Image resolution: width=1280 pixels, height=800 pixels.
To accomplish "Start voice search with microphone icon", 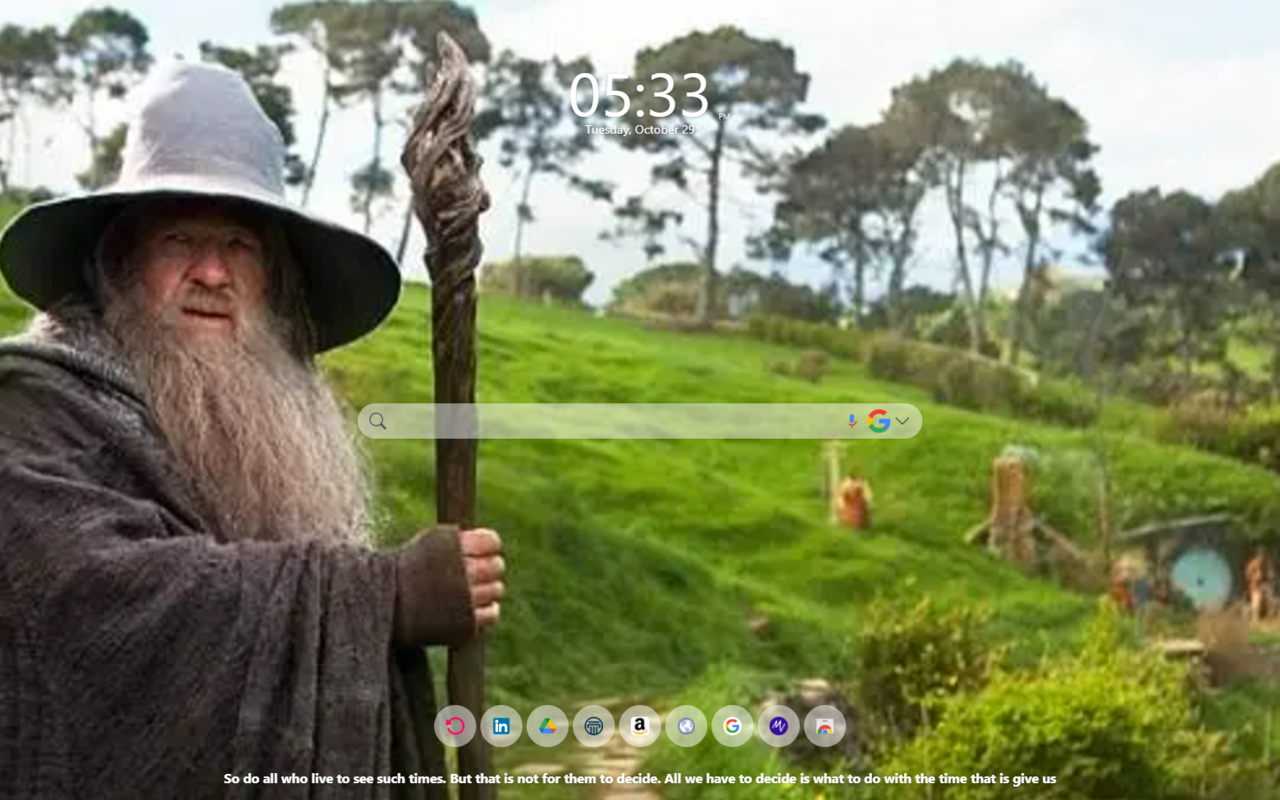I will (852, 421).
